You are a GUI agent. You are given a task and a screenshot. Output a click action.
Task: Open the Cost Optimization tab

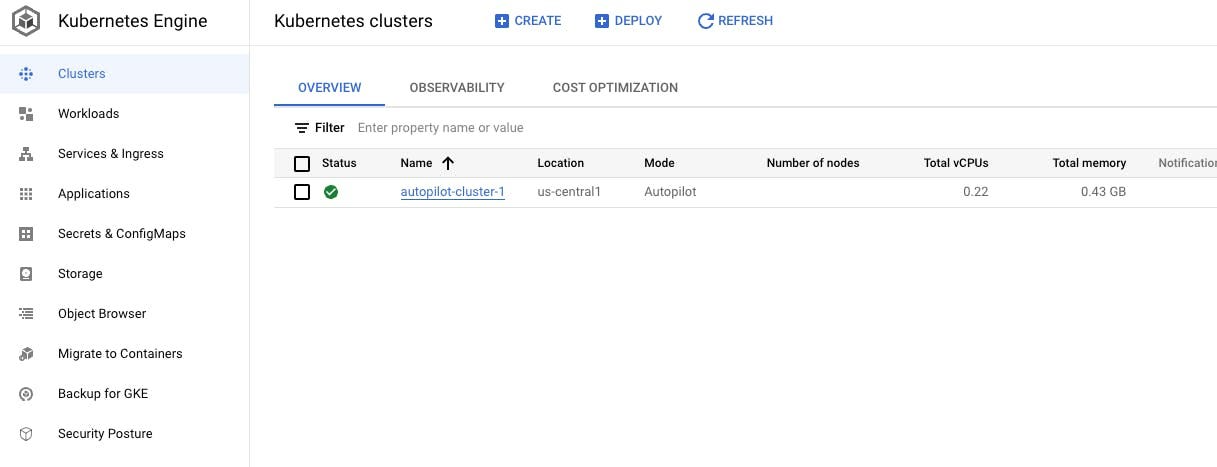tap(615, 88)
